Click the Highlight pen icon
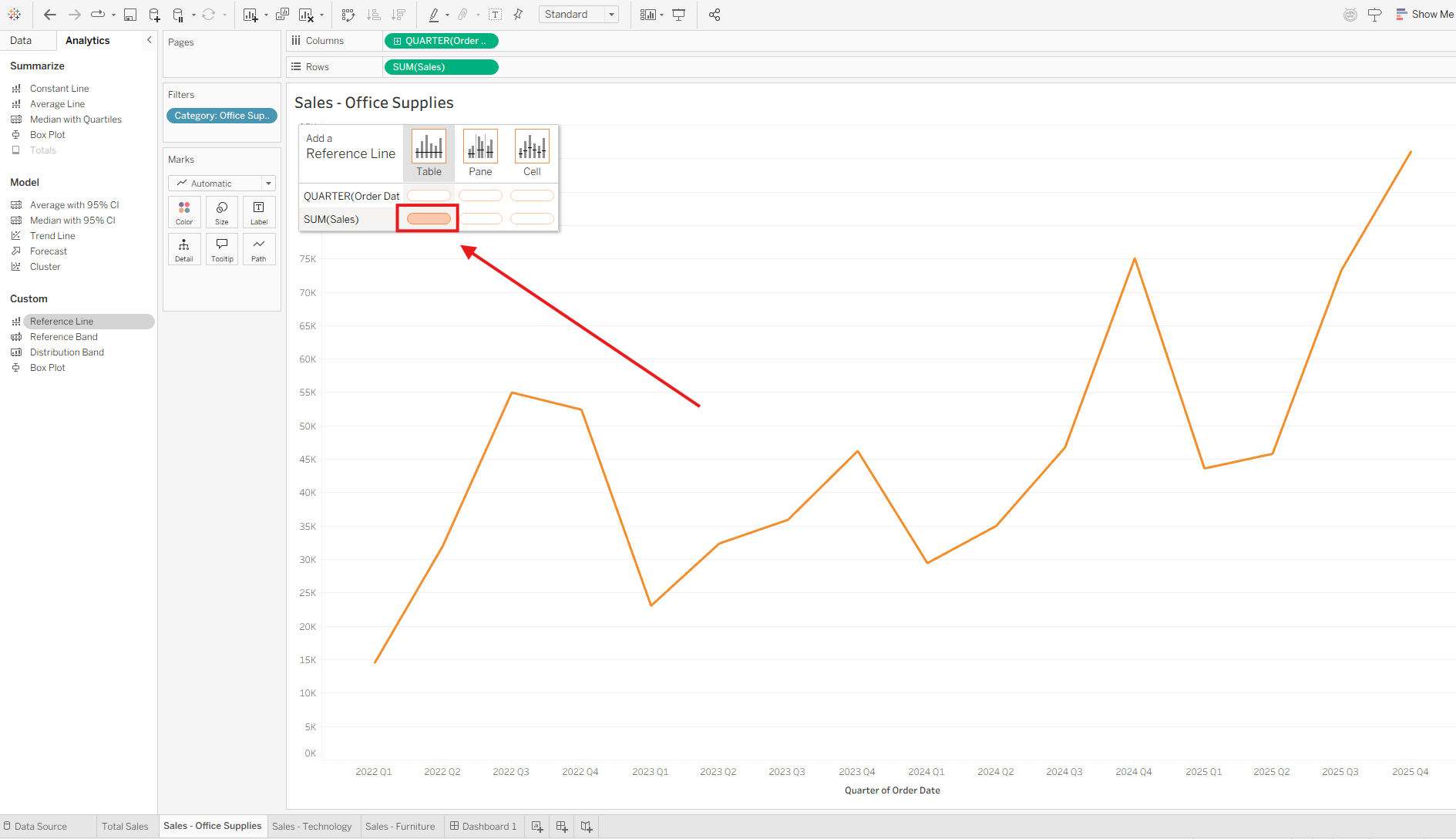This screenshot has height=839, width=1456. (x=434, y=15)
